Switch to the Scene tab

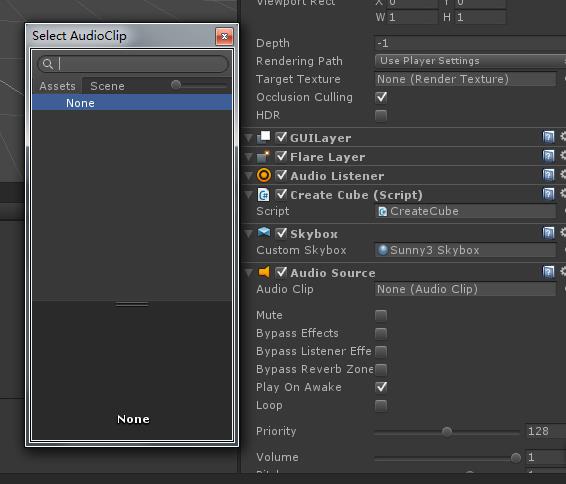click(x=107, y=86)
